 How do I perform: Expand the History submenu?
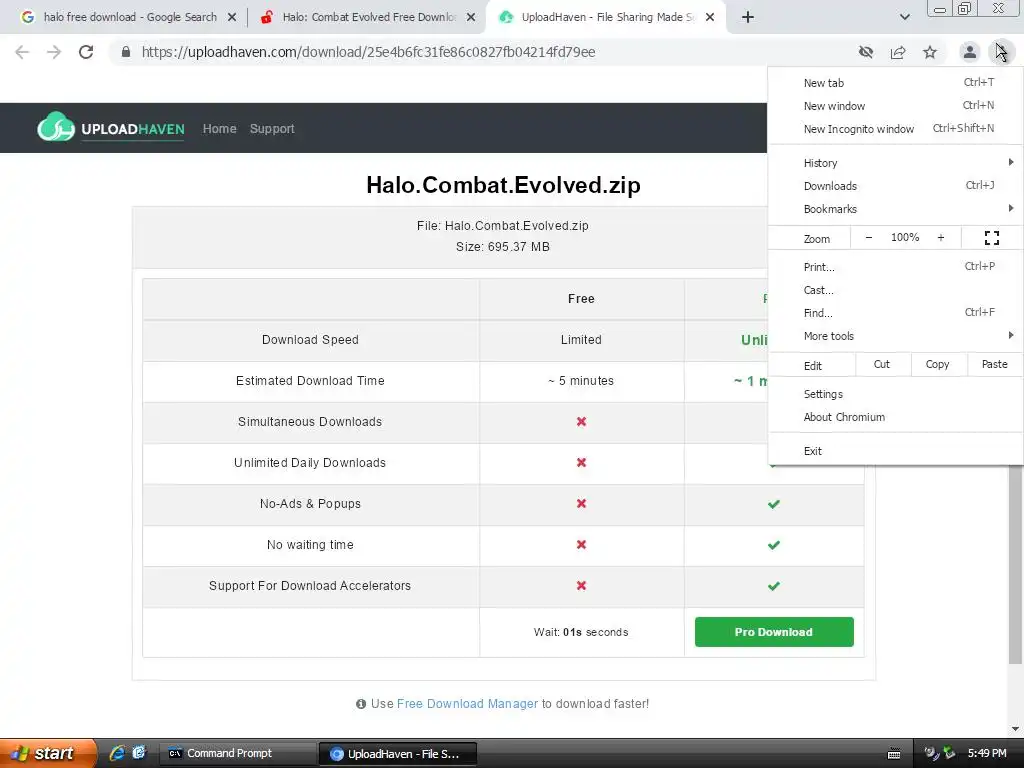point(895,163)
